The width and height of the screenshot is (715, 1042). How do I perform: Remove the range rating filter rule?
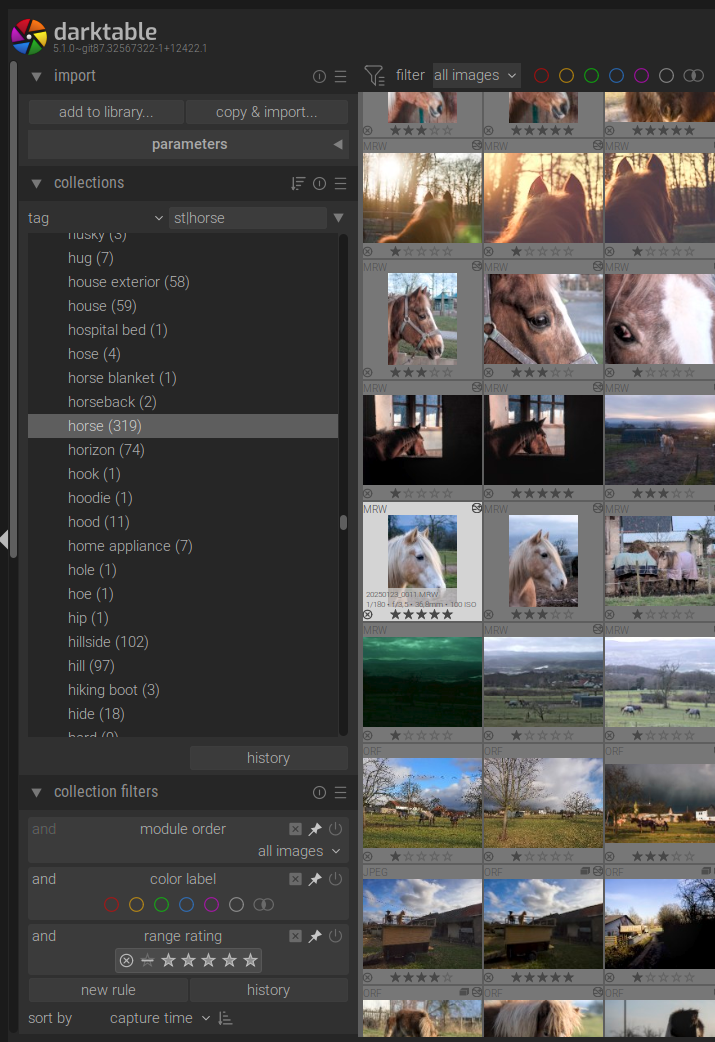pos(296,936)
